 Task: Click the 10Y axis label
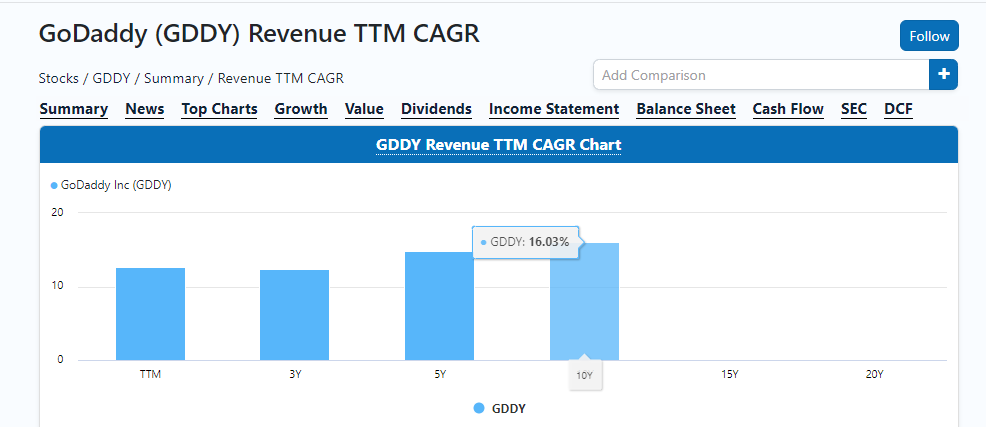coord(585,375)
